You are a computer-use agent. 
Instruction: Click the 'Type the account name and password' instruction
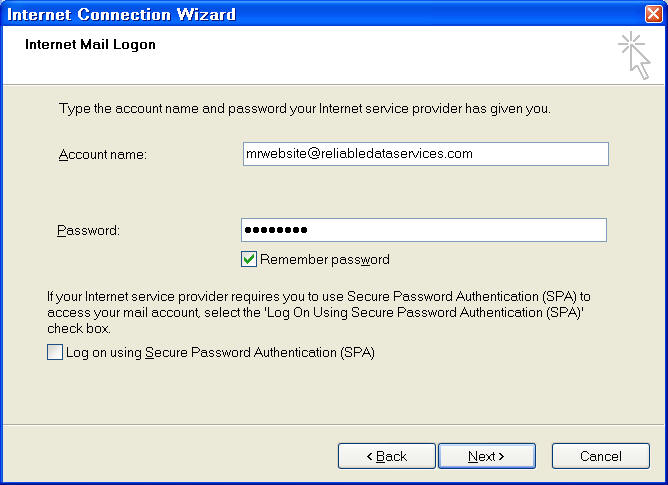coord(305,107)
